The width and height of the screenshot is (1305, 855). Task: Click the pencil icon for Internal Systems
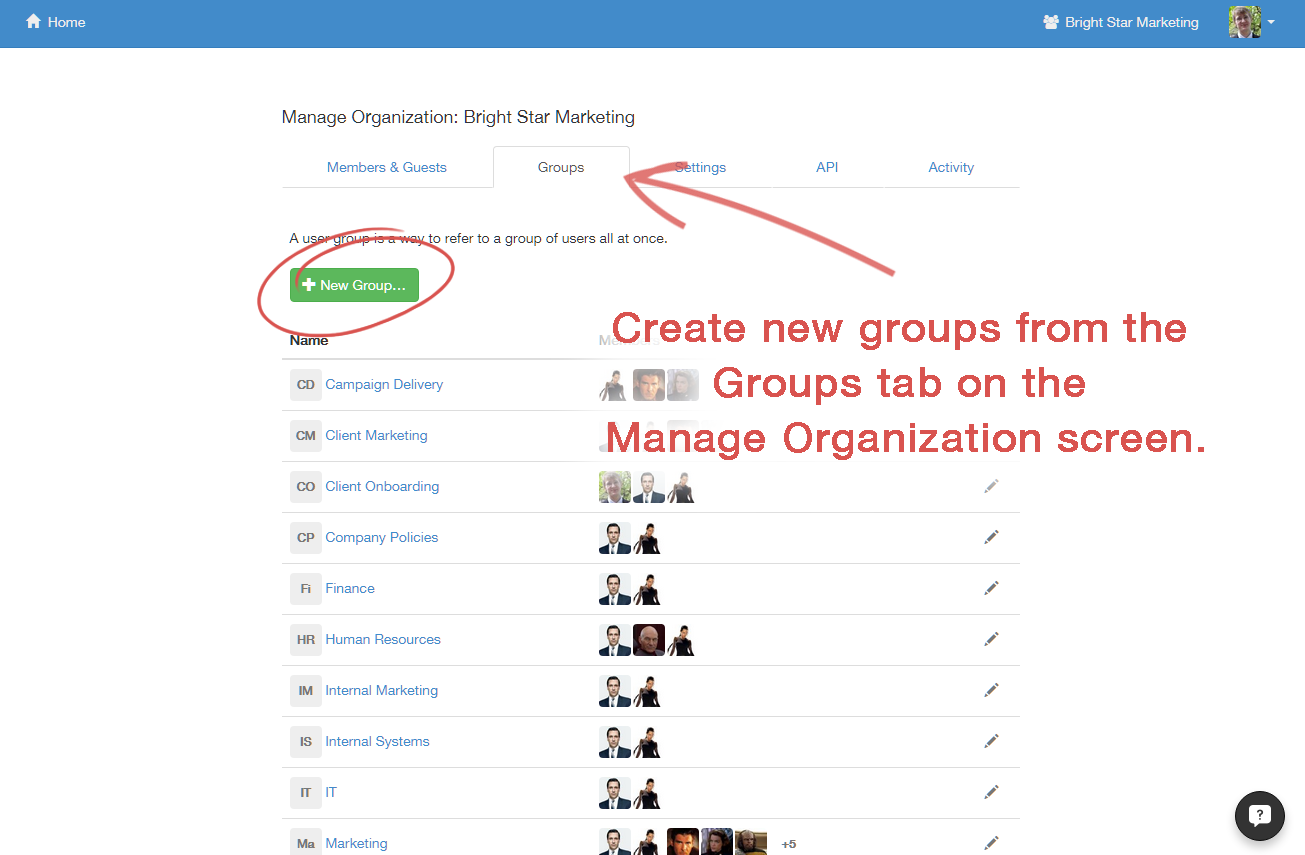tap(991, 741)
